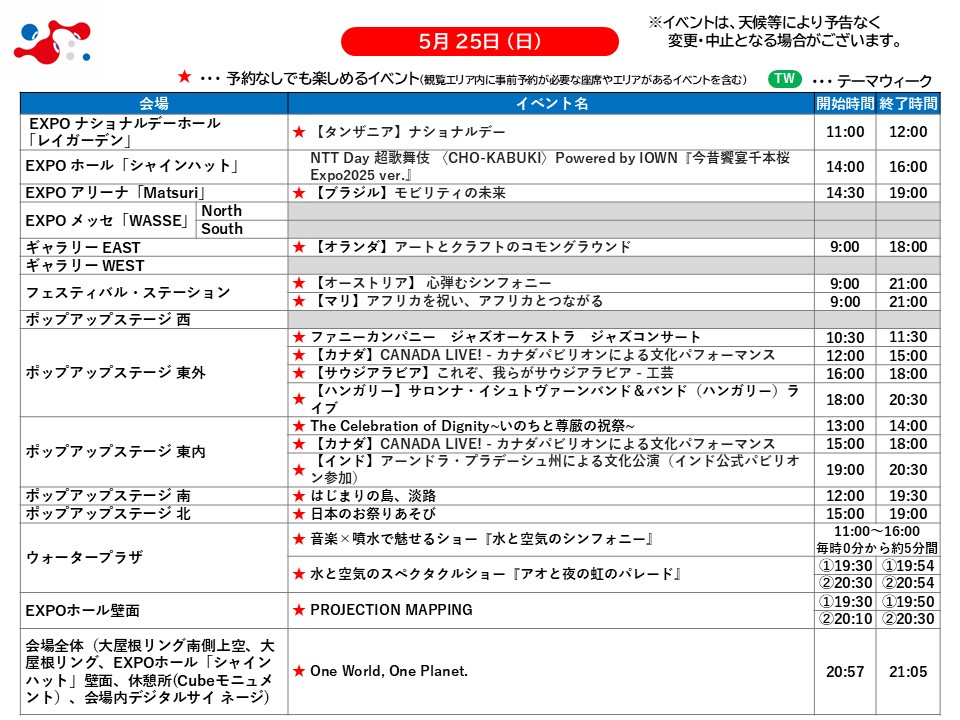Click the star beside the Netherlands art and craft event

(298, 247)
